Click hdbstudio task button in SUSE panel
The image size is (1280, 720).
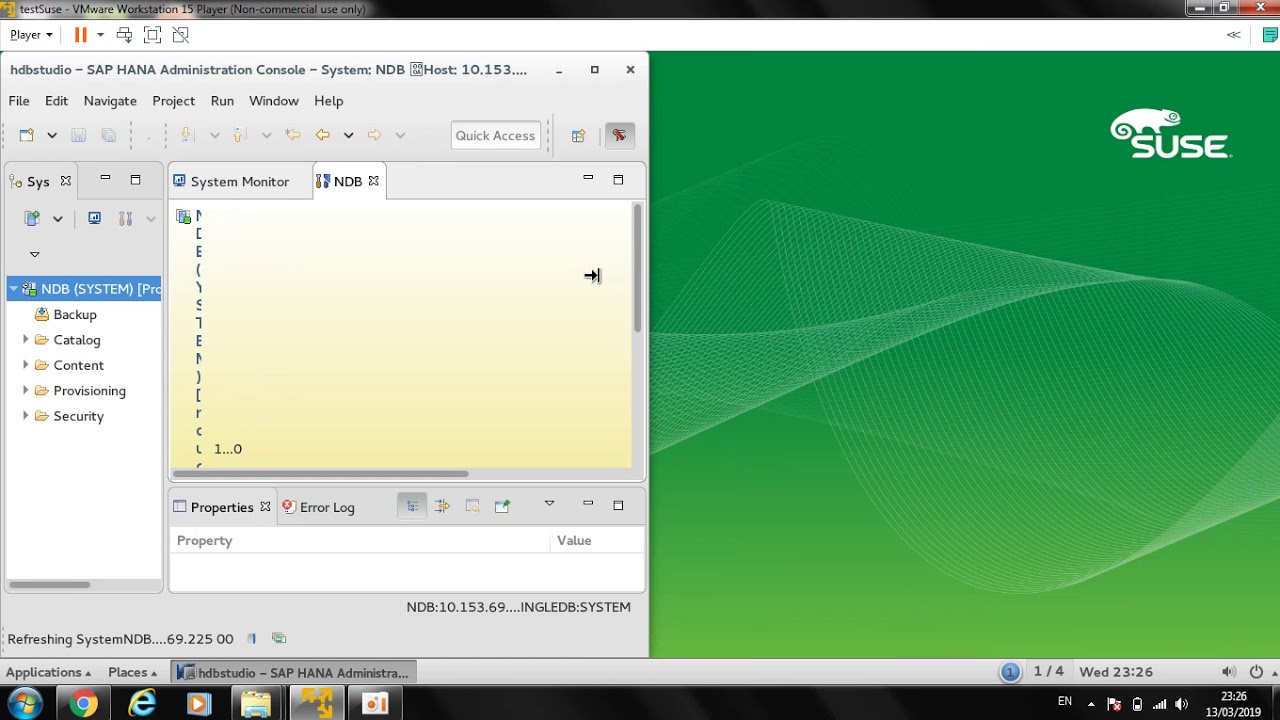pyautogui.click(x=293, y=672)
